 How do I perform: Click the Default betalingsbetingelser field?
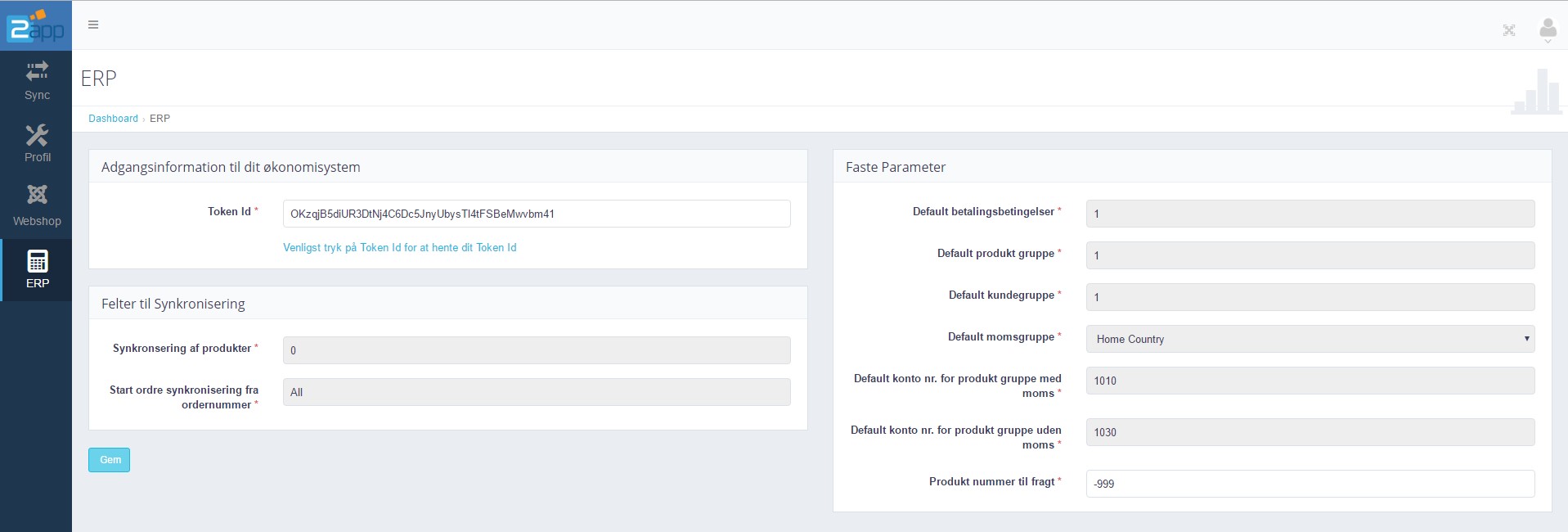(1310, 214)
